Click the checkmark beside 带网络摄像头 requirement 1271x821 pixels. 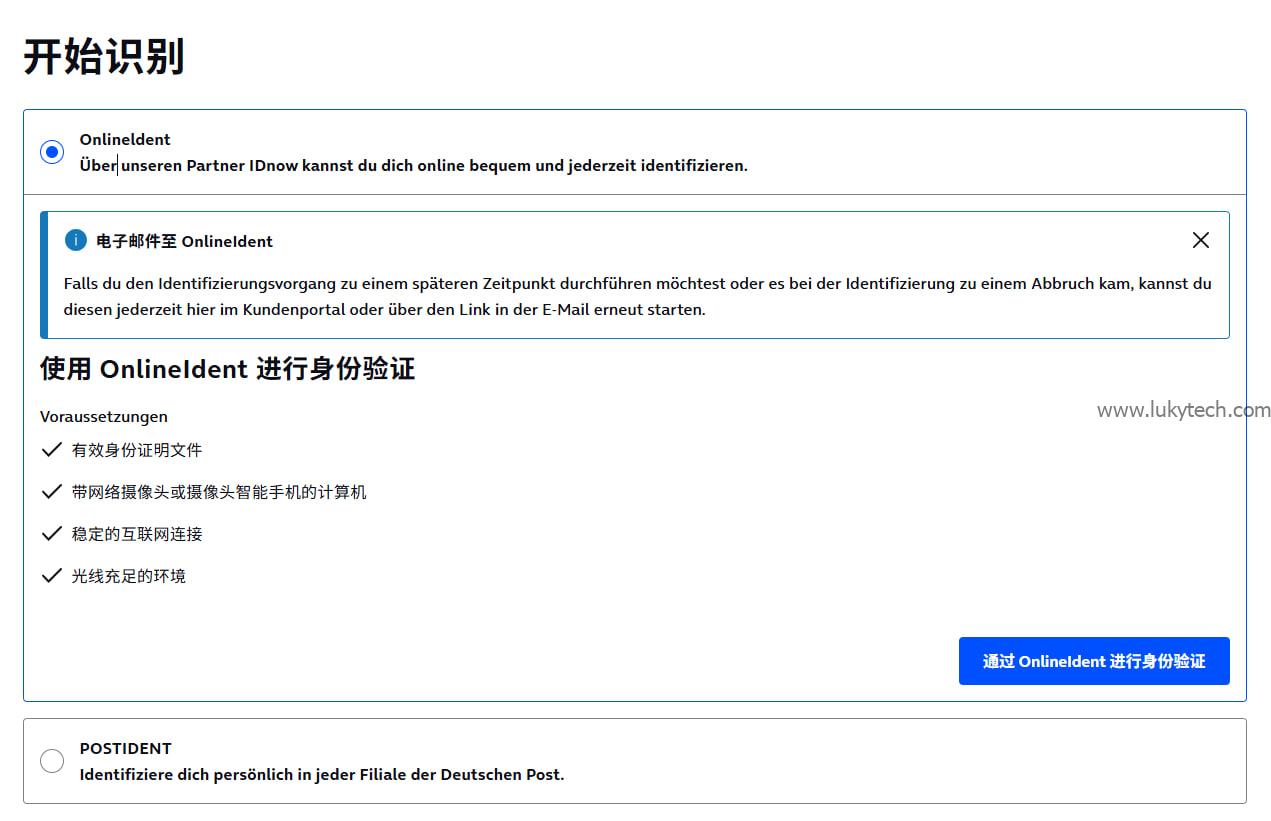pos(52,492)
